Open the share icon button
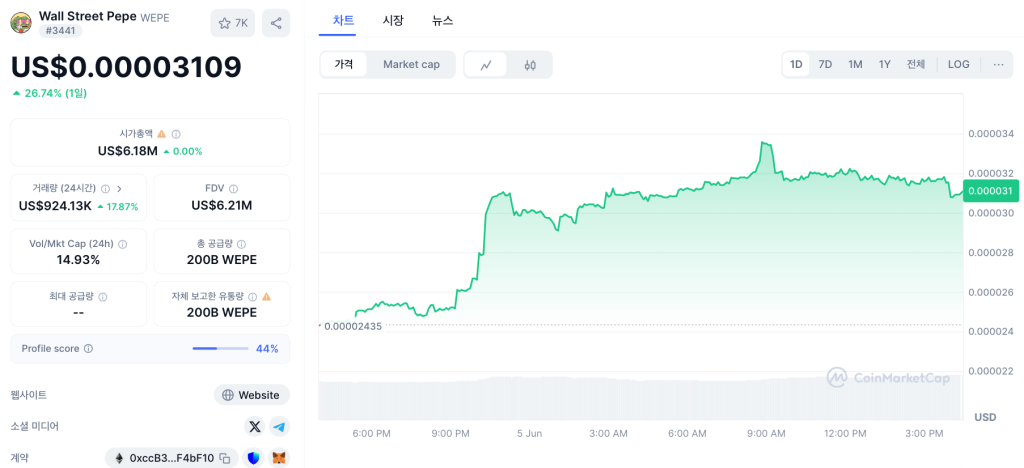1024x468 pixels. [x=276, y=23]
